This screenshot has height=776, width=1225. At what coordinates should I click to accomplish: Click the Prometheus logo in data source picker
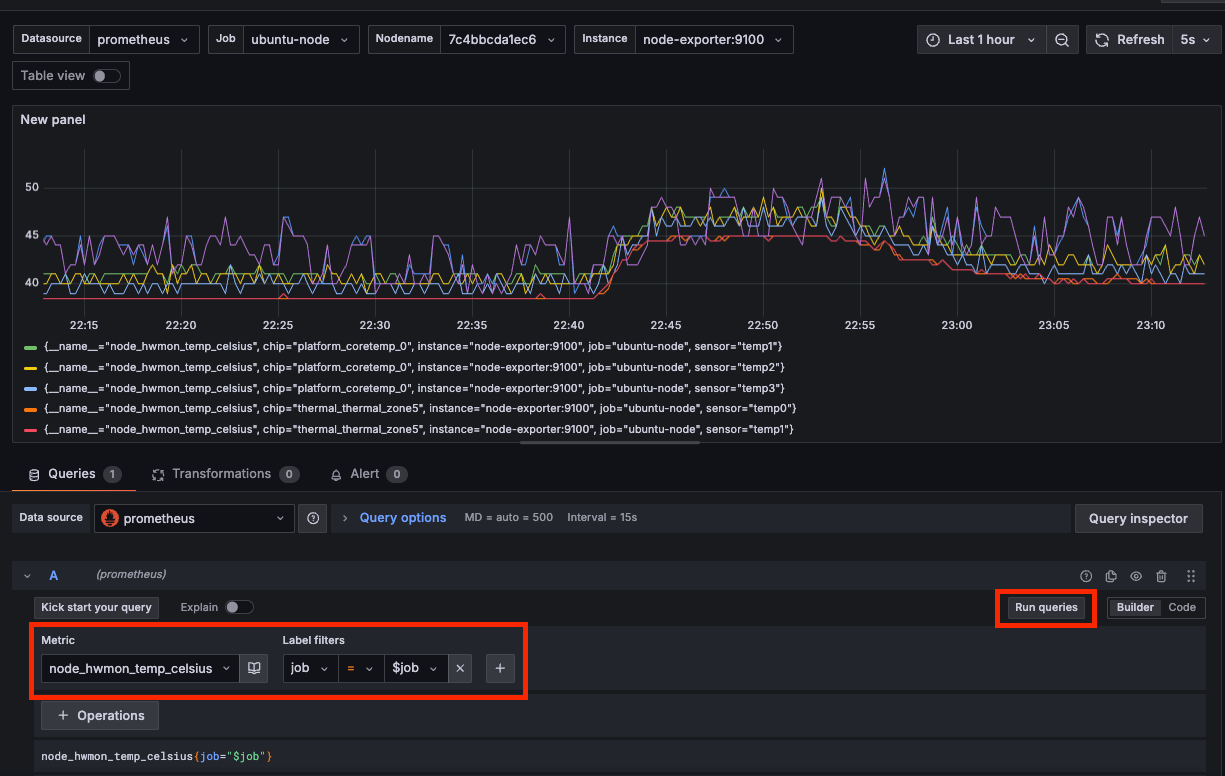point(110,518)
